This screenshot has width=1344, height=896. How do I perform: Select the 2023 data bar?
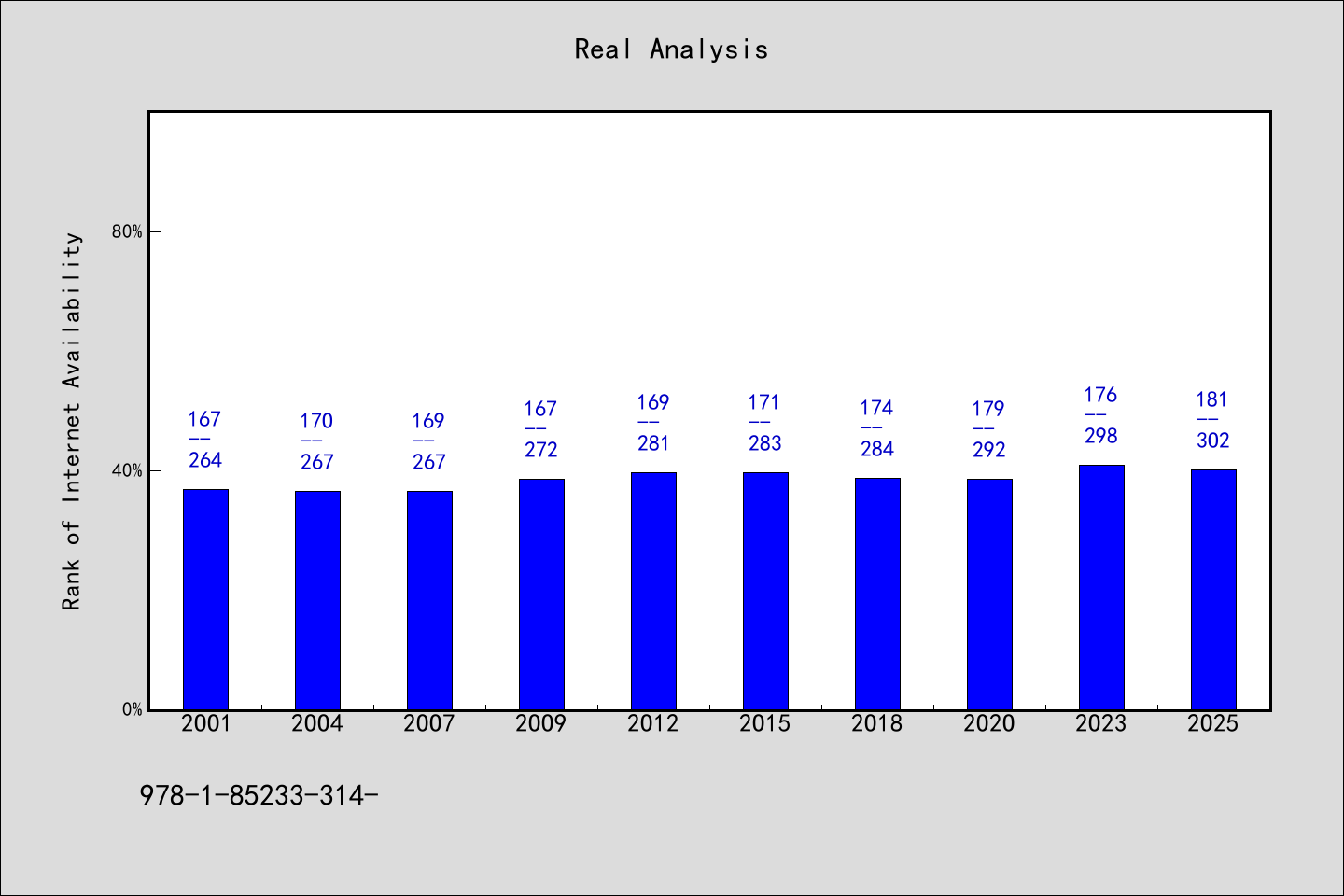1101,587
